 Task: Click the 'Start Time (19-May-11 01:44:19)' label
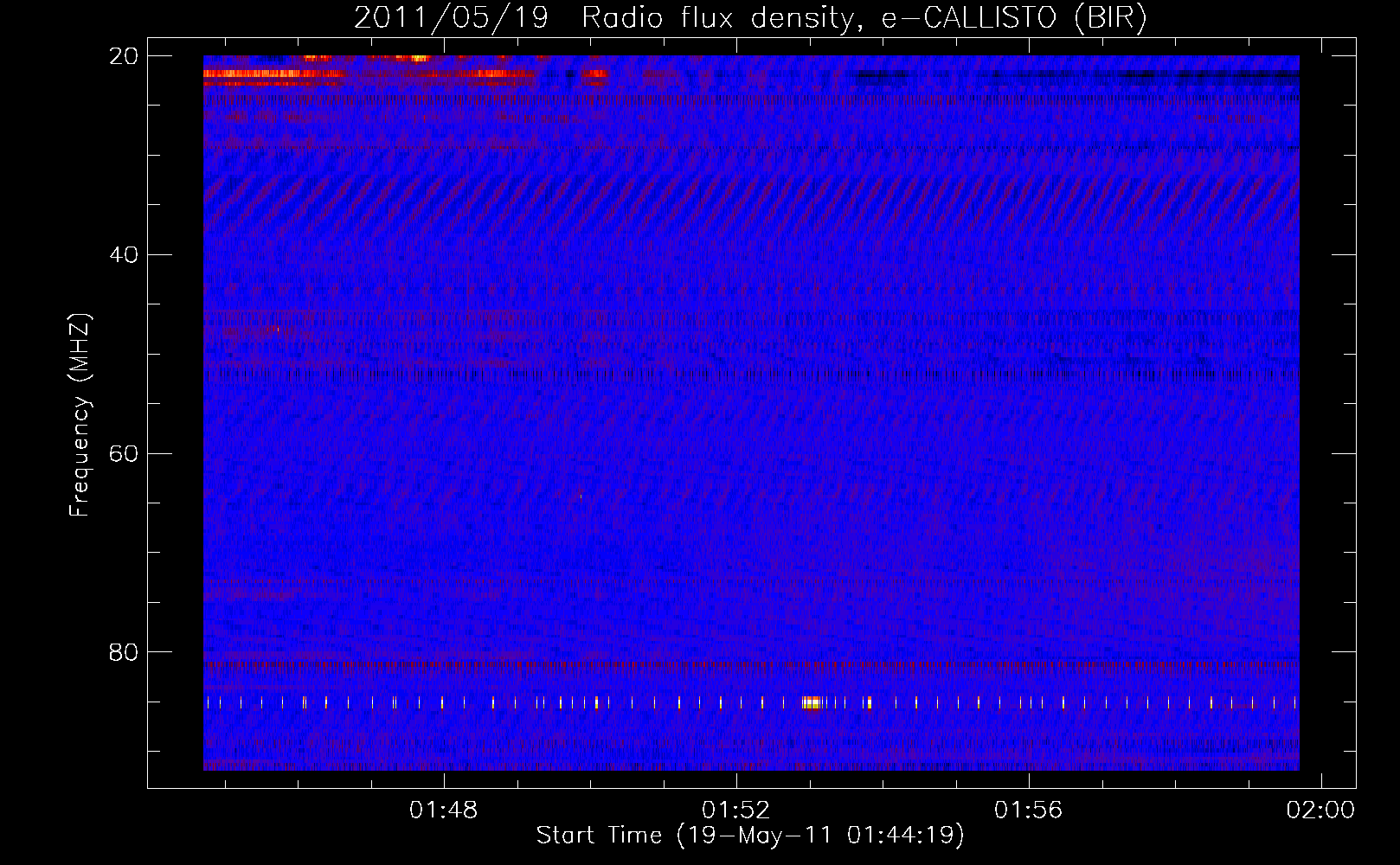pos(750,836)
